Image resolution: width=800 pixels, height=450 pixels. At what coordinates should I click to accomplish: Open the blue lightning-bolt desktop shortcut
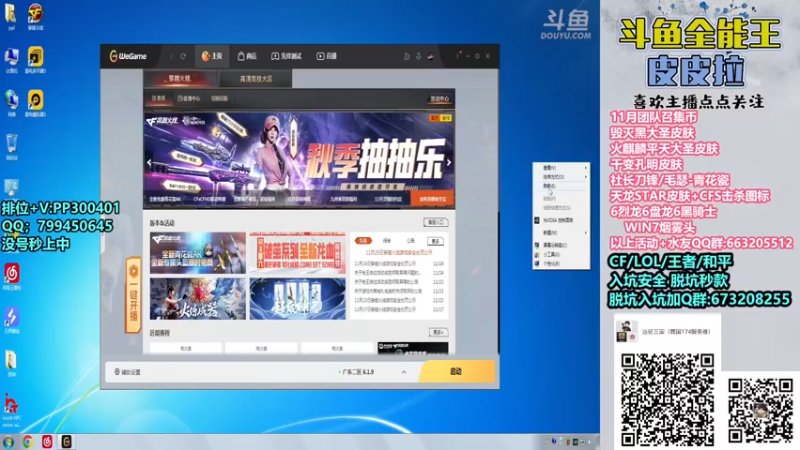tap(11, 320)
